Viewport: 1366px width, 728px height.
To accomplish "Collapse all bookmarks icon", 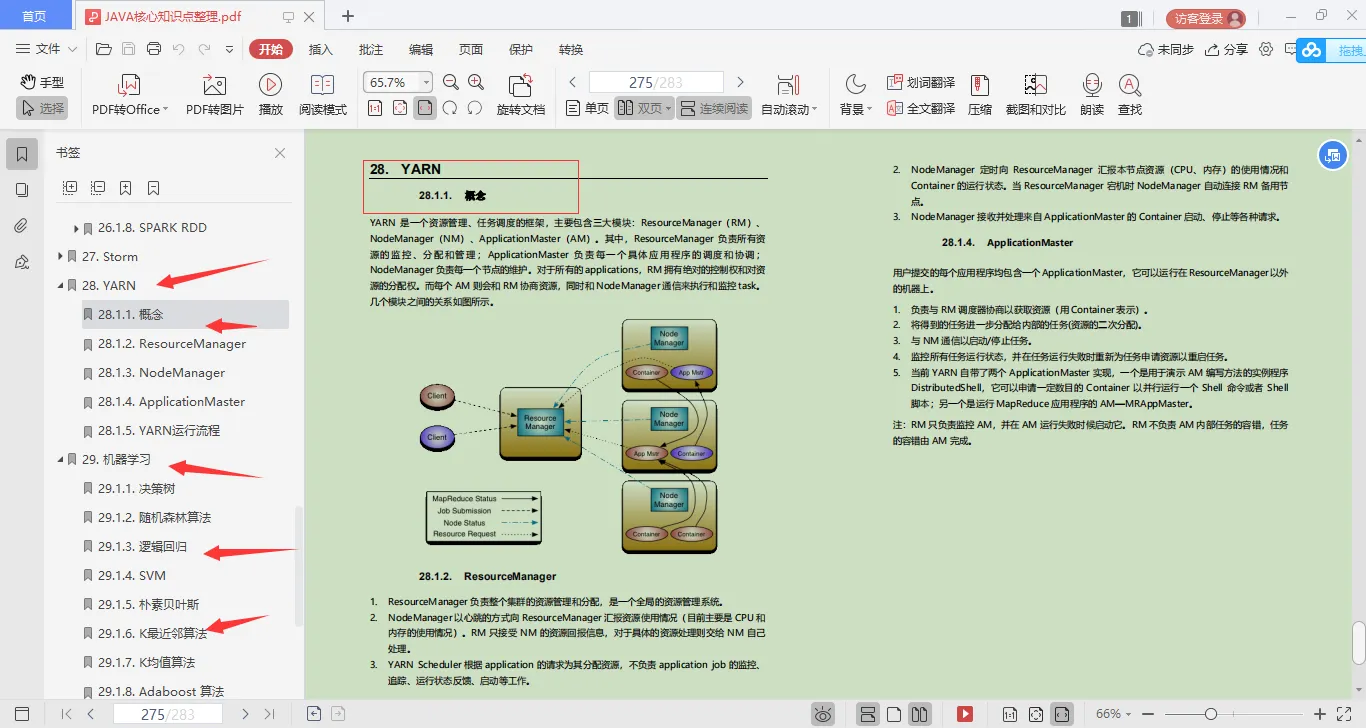I will (x=98, y=187).
